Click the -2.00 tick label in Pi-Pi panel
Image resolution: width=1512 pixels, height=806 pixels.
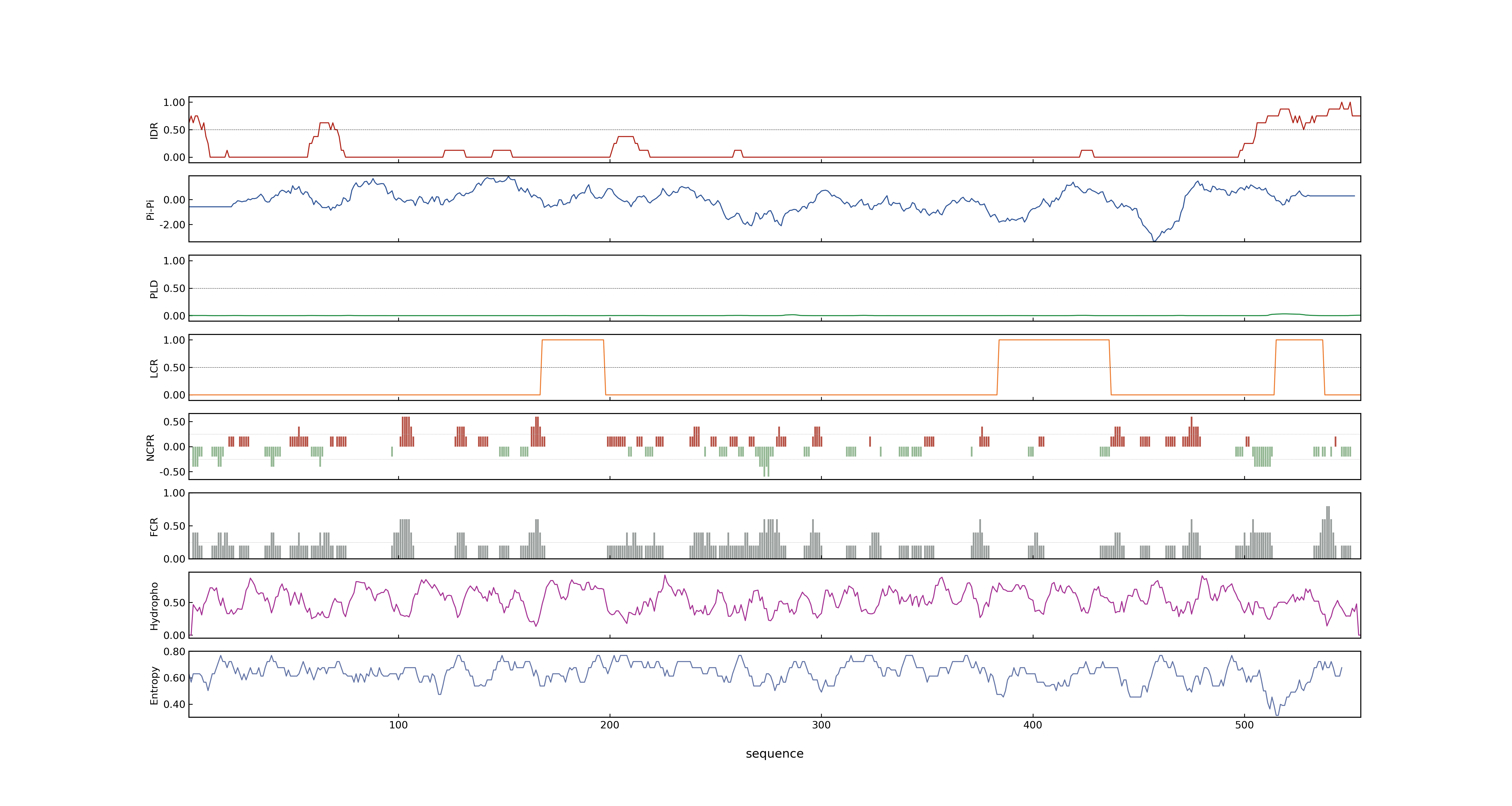(x=172, y=225)
